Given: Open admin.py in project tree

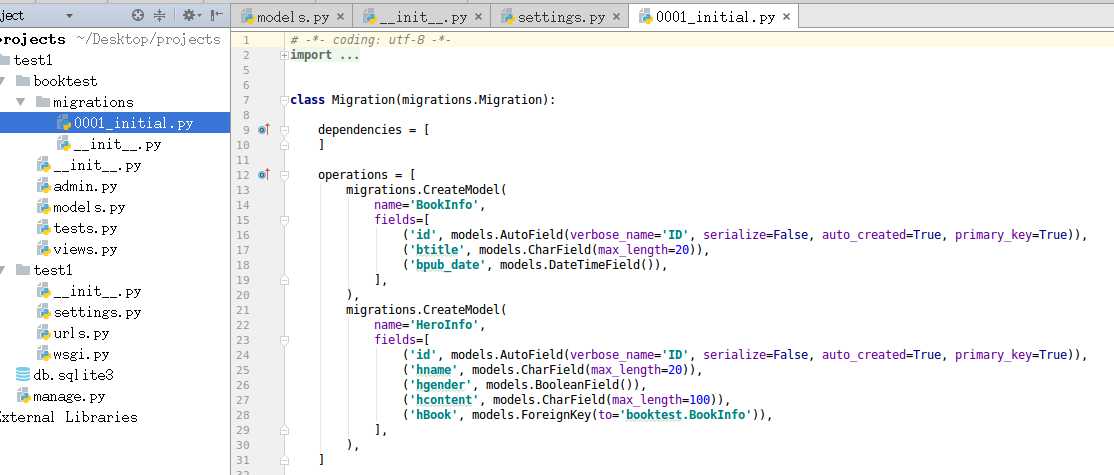Looking at the screenshot, I should point(85,187).
